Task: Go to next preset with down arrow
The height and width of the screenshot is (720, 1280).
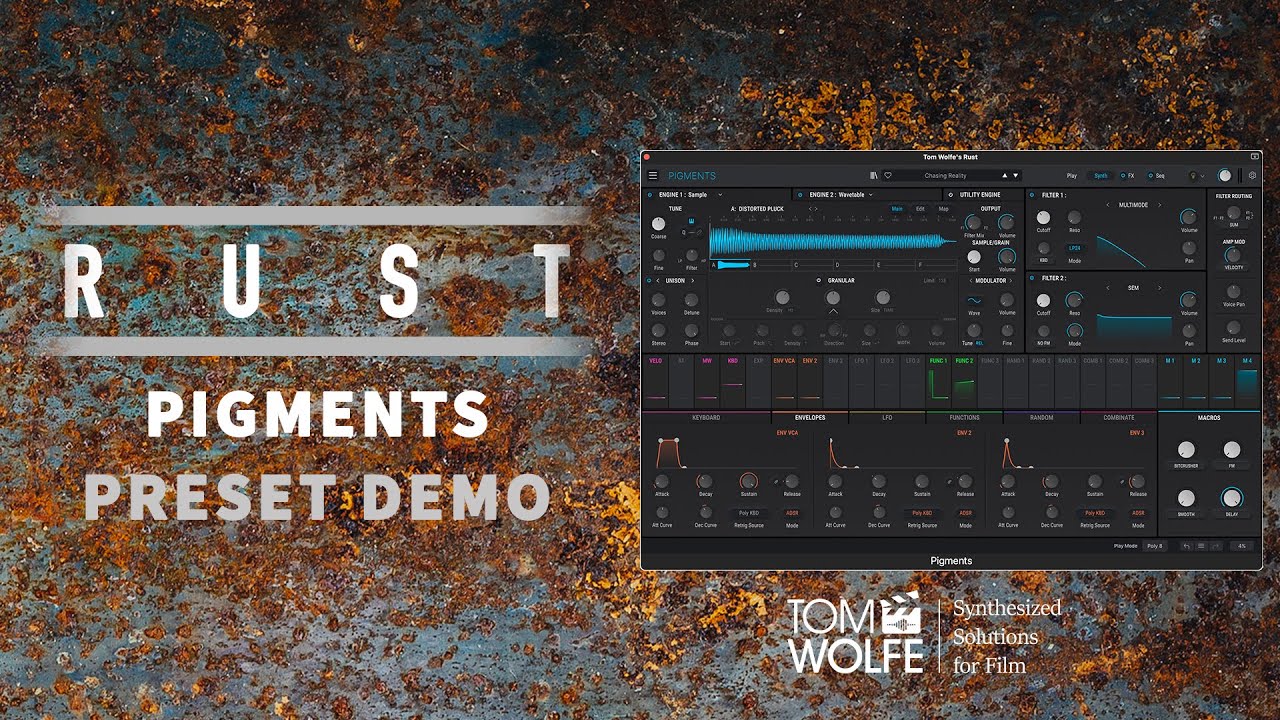Action: click(x=1016, y=176)
